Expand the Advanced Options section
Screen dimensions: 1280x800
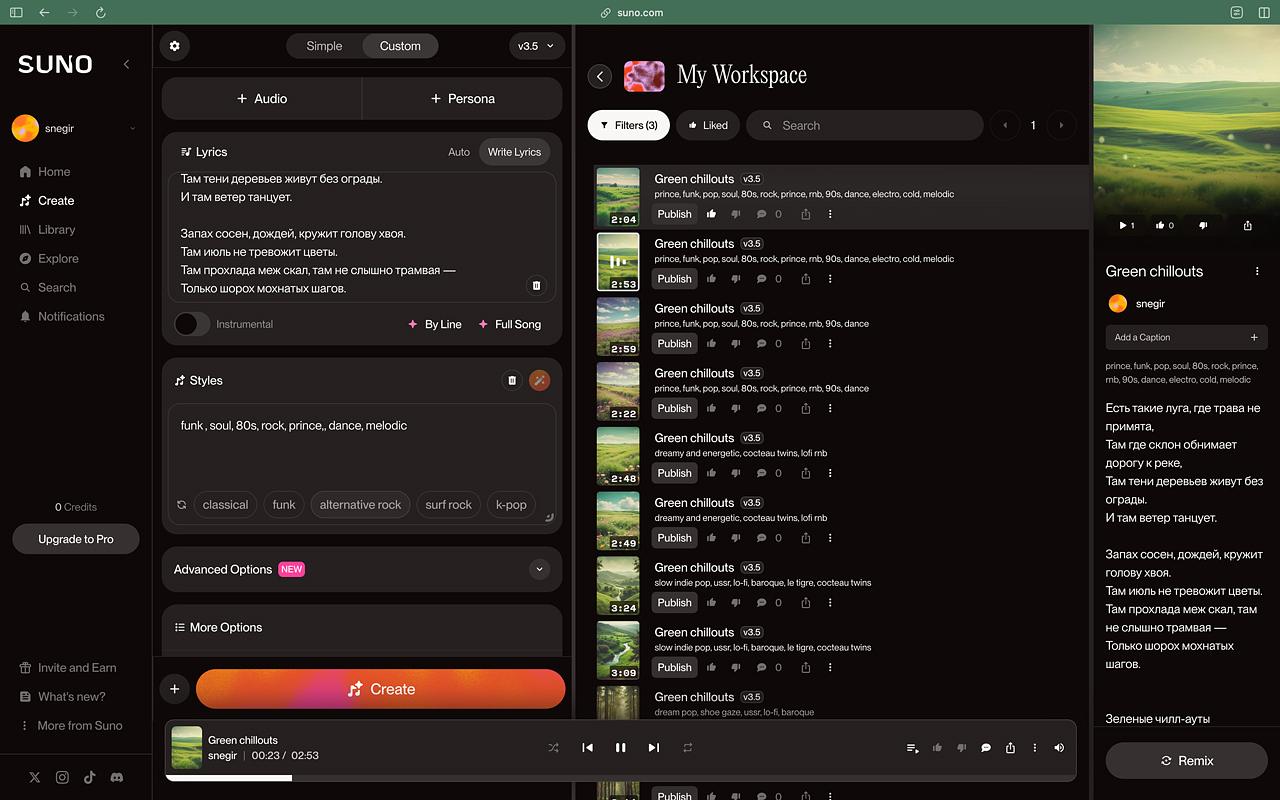tap(539, 569)
